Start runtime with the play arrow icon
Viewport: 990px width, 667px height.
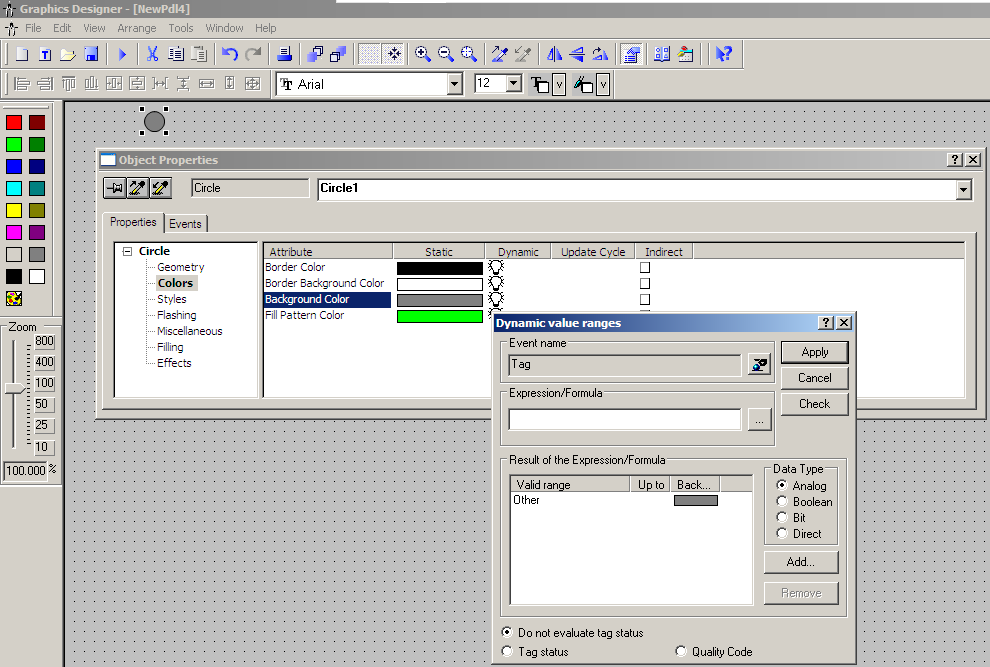point(123,54)
